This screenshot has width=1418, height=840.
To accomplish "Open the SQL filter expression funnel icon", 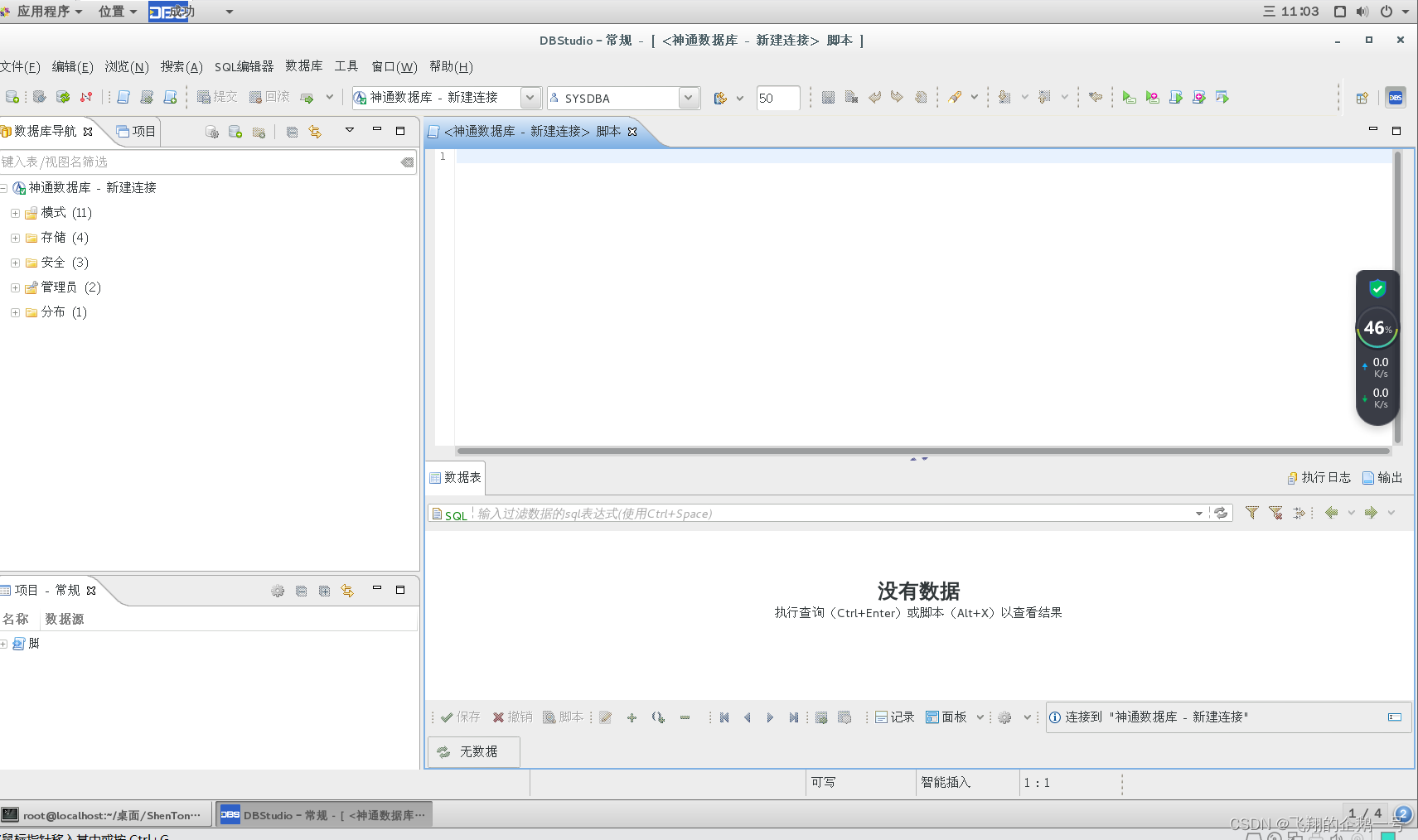I will point(1251,513).
